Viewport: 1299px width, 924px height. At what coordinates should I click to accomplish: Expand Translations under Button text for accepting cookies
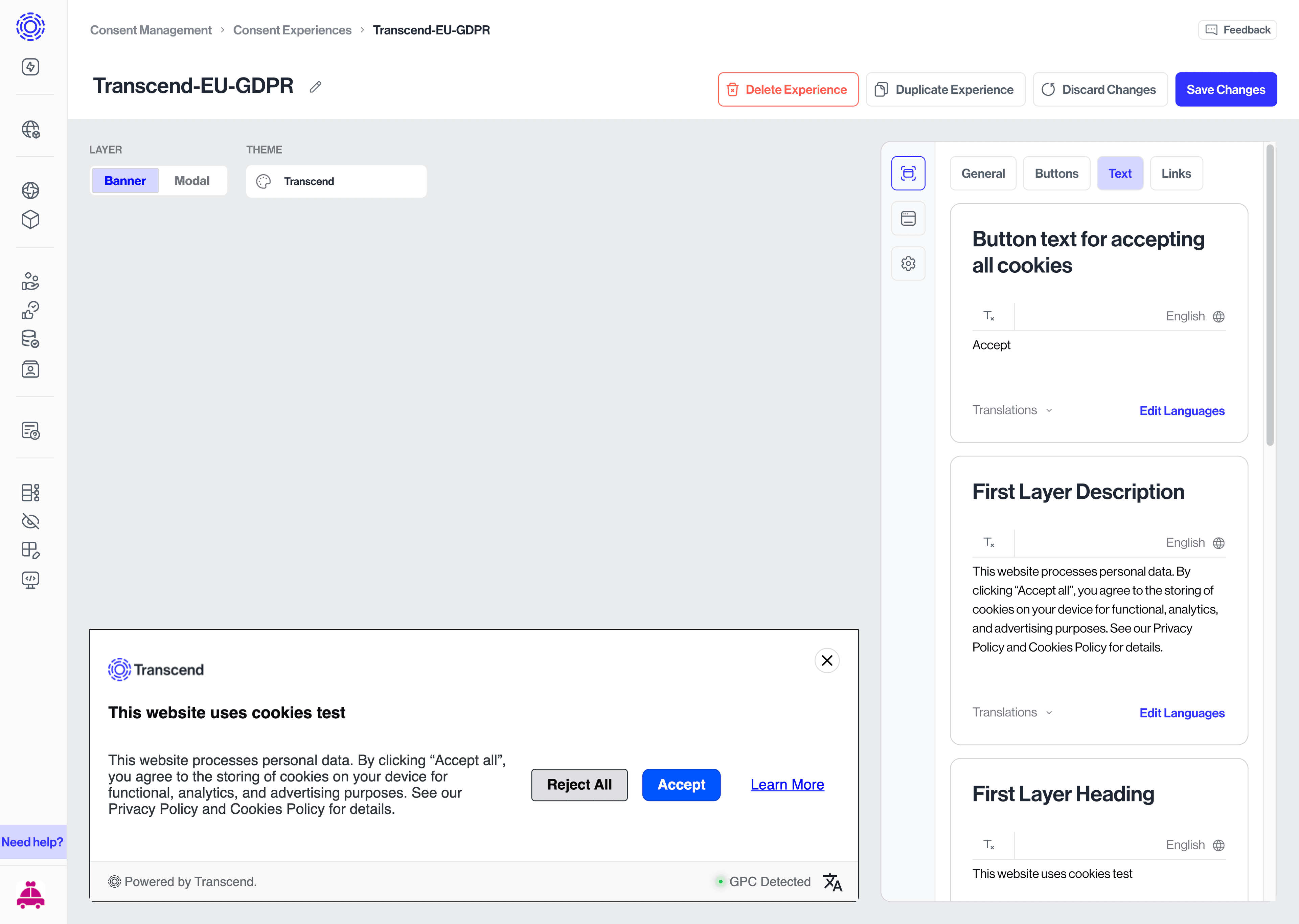point(1011,410)
